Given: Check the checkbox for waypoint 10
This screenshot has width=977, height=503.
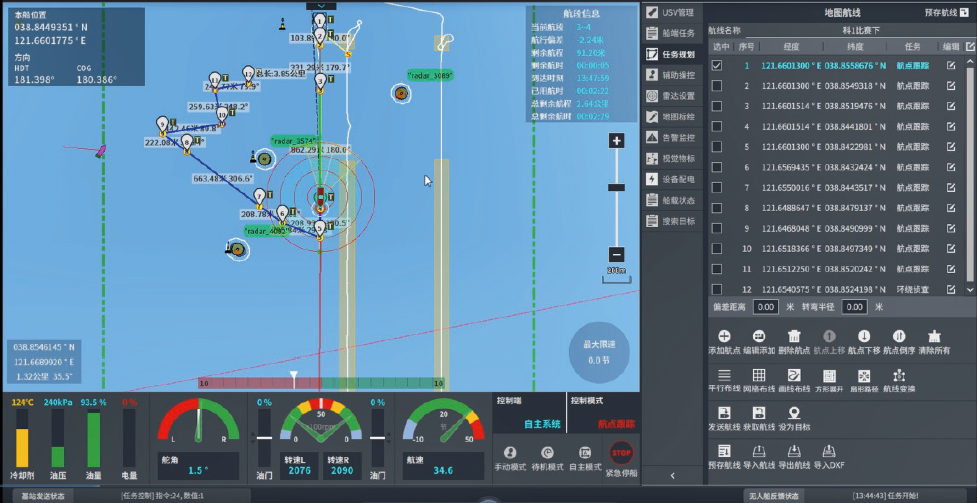Looking at the screenshot, I should pyautogui.click(x=717, y=249).
